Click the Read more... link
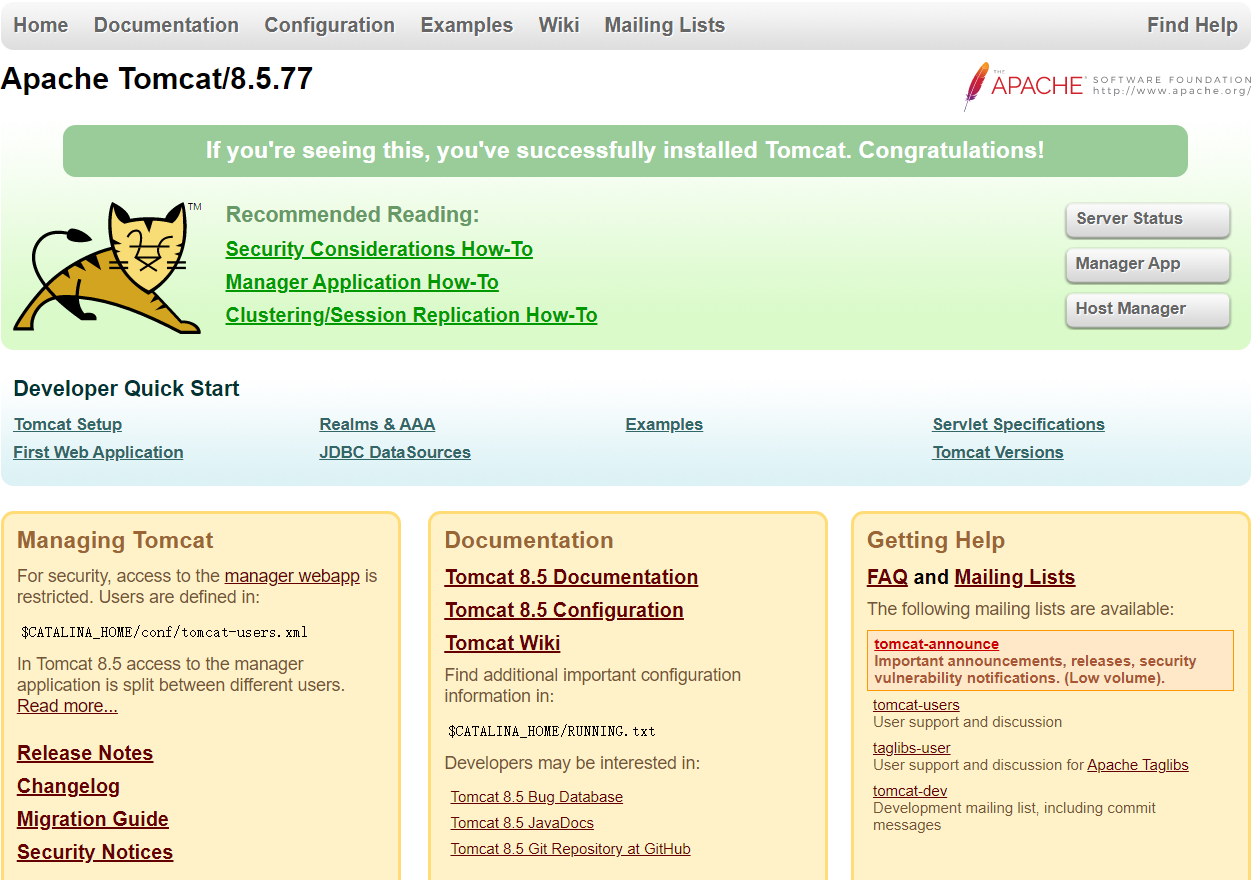Viewport: 1251px width, 880px height. tap(67, 706)
